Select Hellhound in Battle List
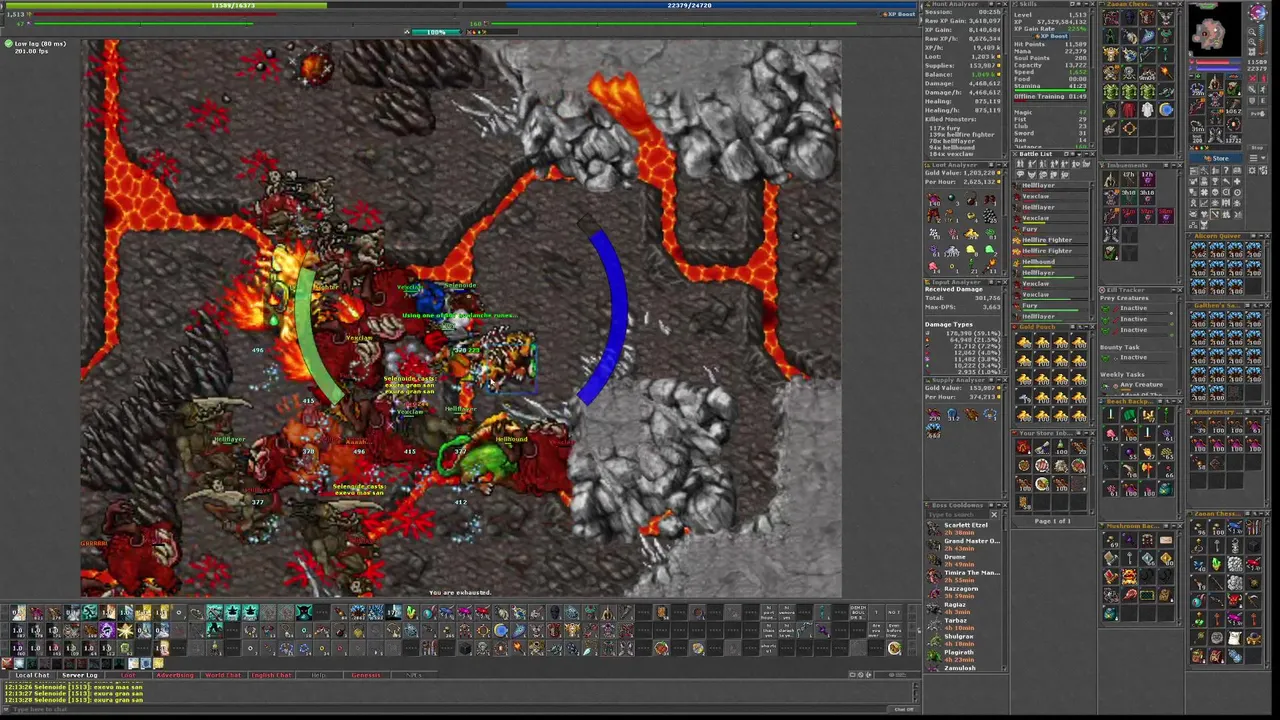The width and height of the screenshot is (1280, 720). (1050, 263)
